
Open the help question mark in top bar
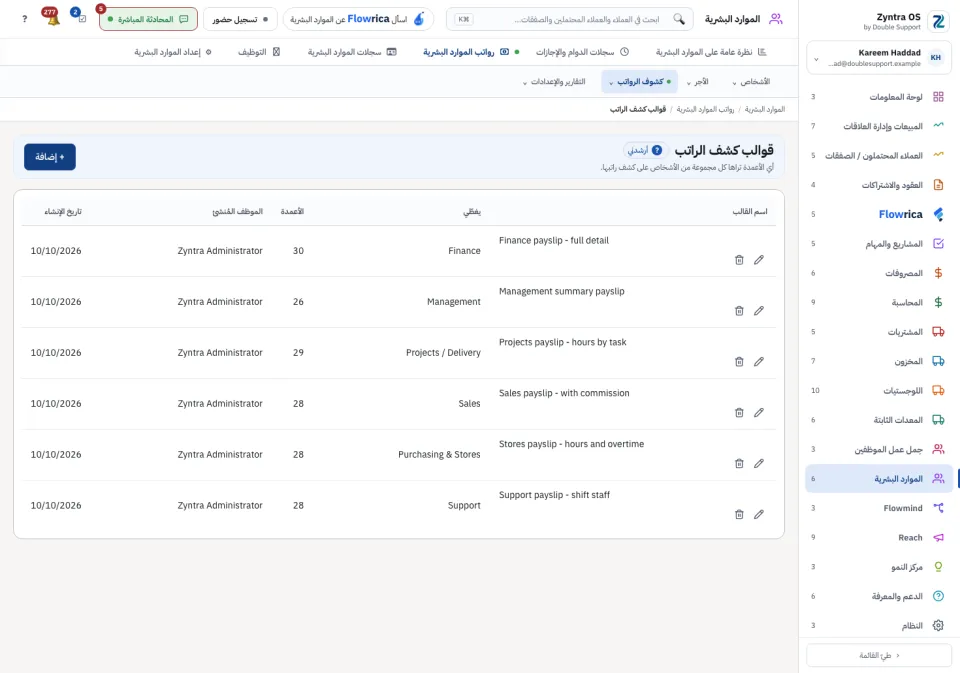pyautogui.click(x=24, y=19)
